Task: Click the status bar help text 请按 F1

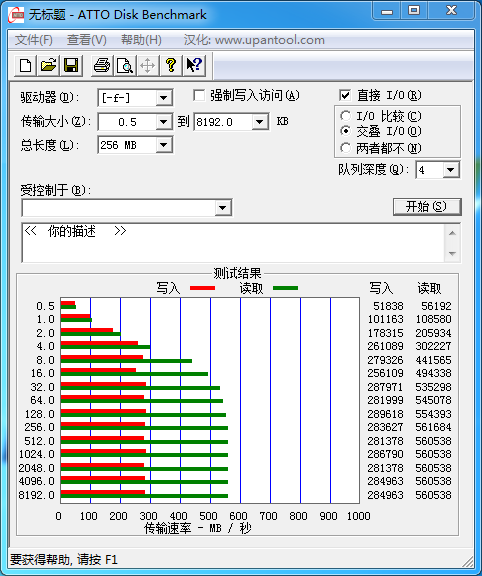Action: pos(97,560)
